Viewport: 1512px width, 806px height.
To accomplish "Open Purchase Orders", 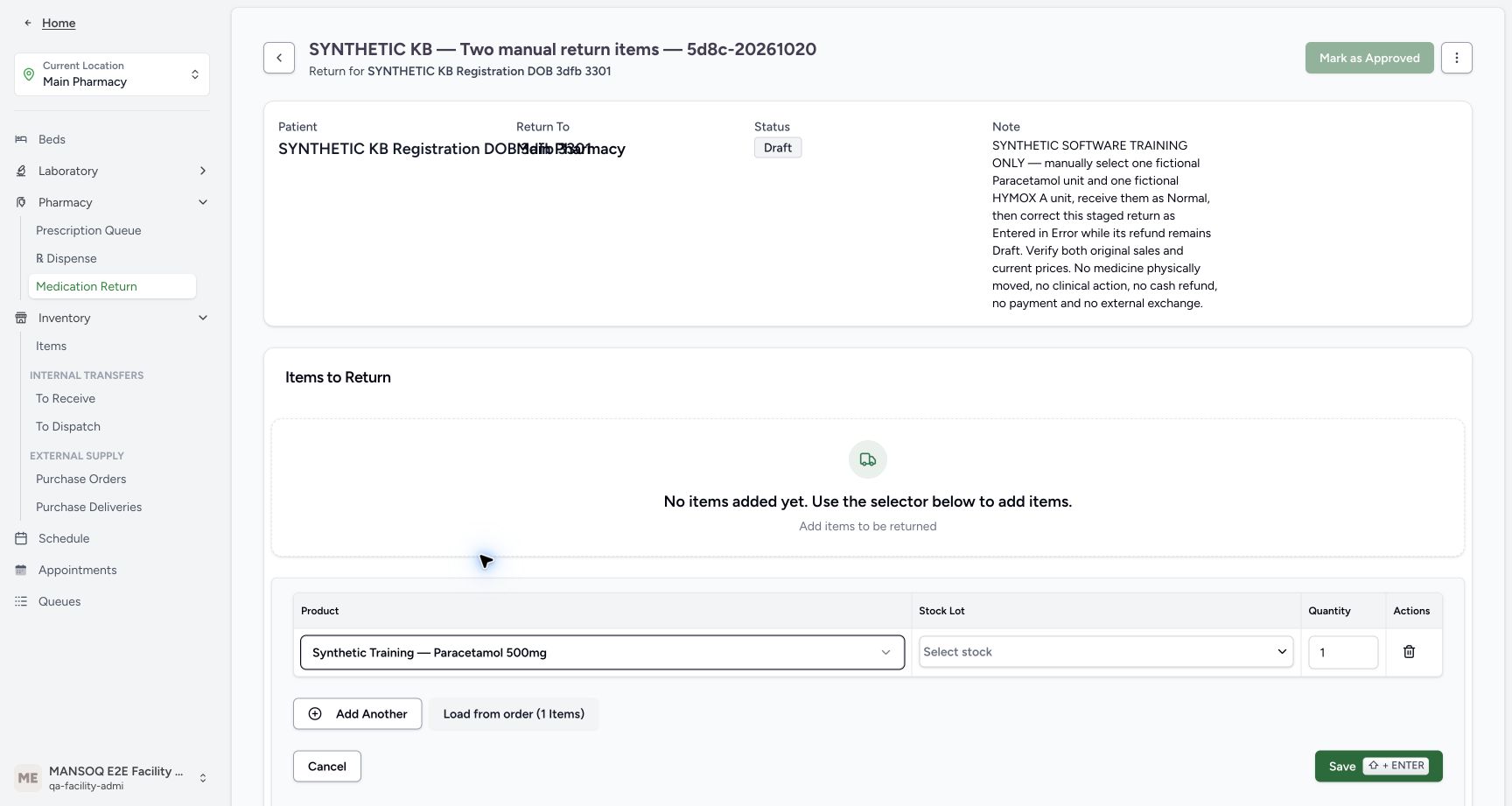I will pos(80,479).
